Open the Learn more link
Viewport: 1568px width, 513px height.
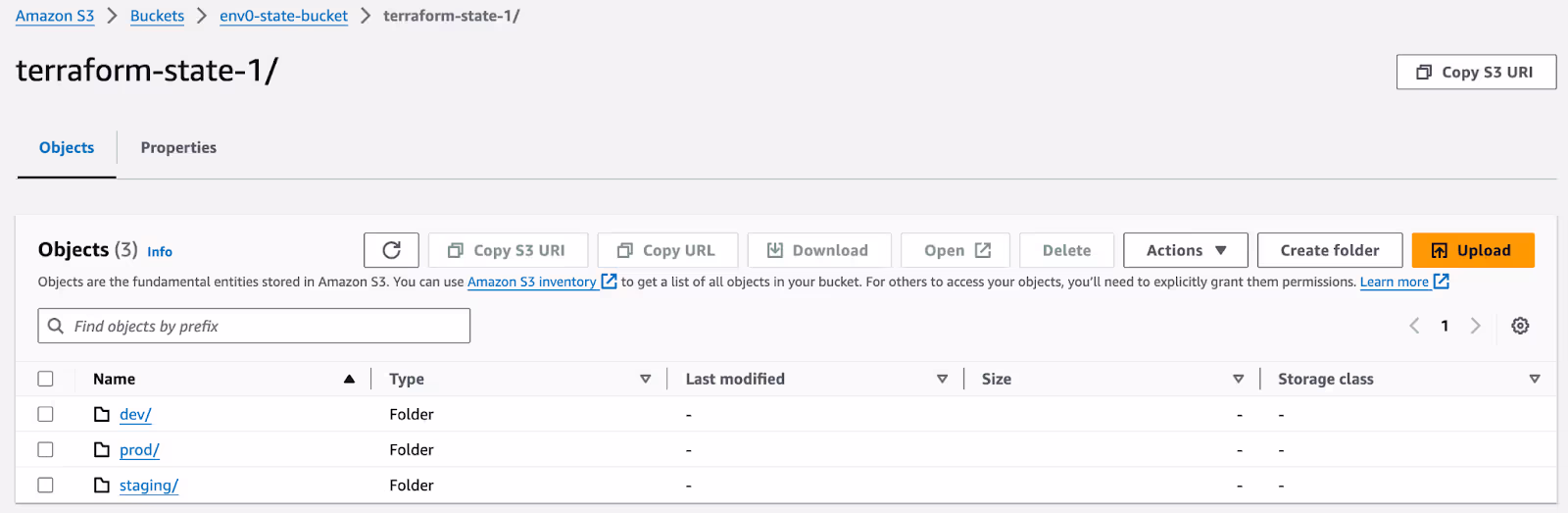1395,282
